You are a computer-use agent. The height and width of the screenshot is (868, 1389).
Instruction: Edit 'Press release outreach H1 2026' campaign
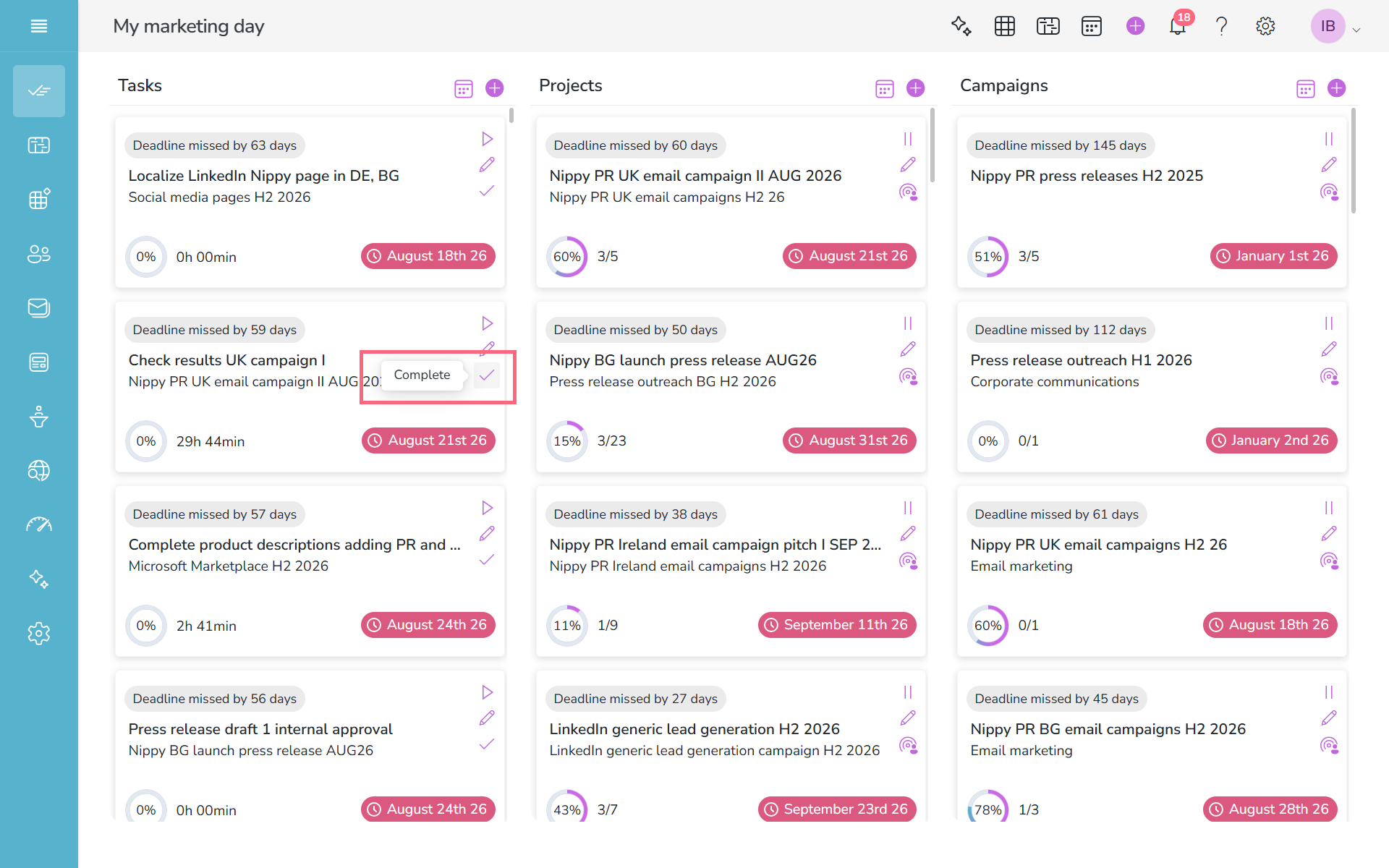tap(1329, 349)
